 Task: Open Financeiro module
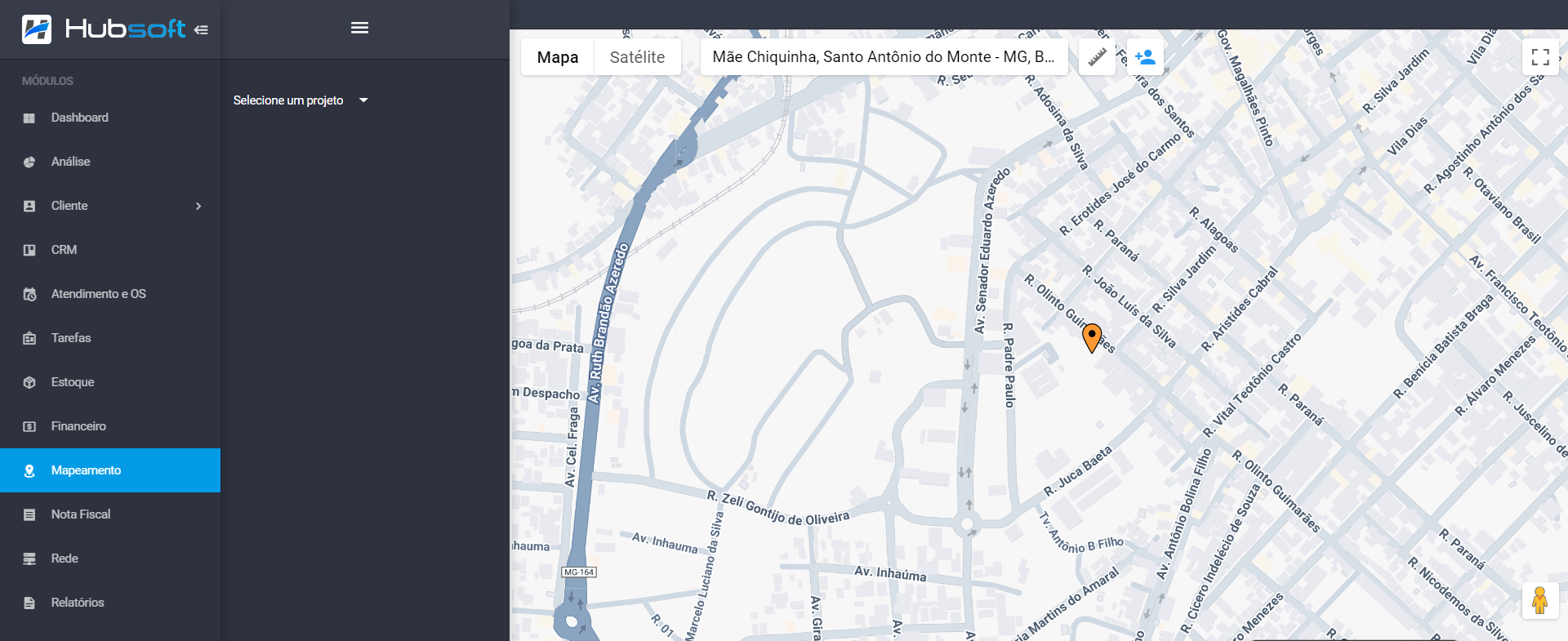[110, 426]
